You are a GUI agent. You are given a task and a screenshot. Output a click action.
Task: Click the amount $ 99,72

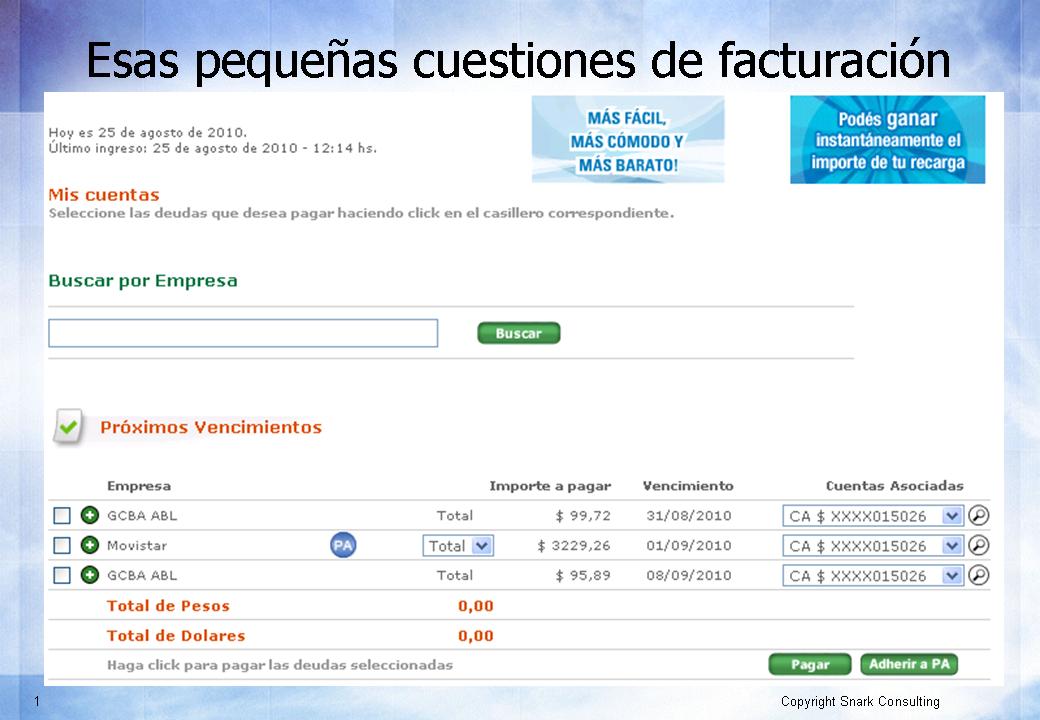583,516
